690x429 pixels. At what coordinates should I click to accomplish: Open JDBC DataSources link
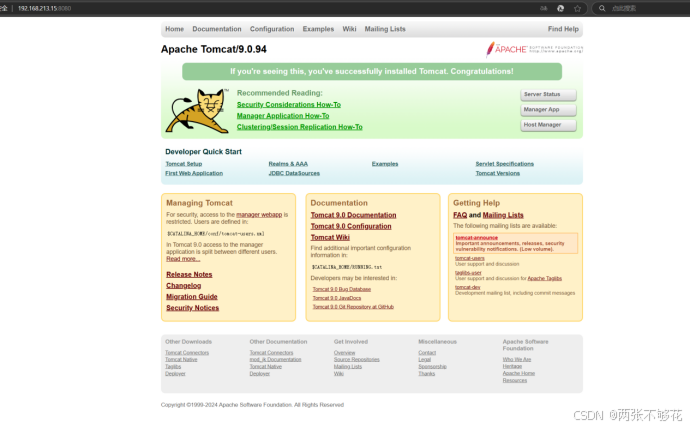coord(294,173)
